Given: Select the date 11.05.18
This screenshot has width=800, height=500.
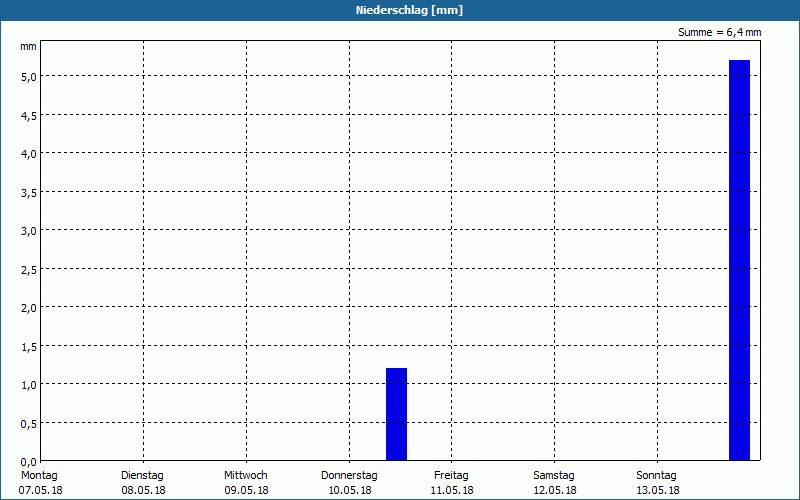Looking at the screenshot, I should (x=452, y=491).
